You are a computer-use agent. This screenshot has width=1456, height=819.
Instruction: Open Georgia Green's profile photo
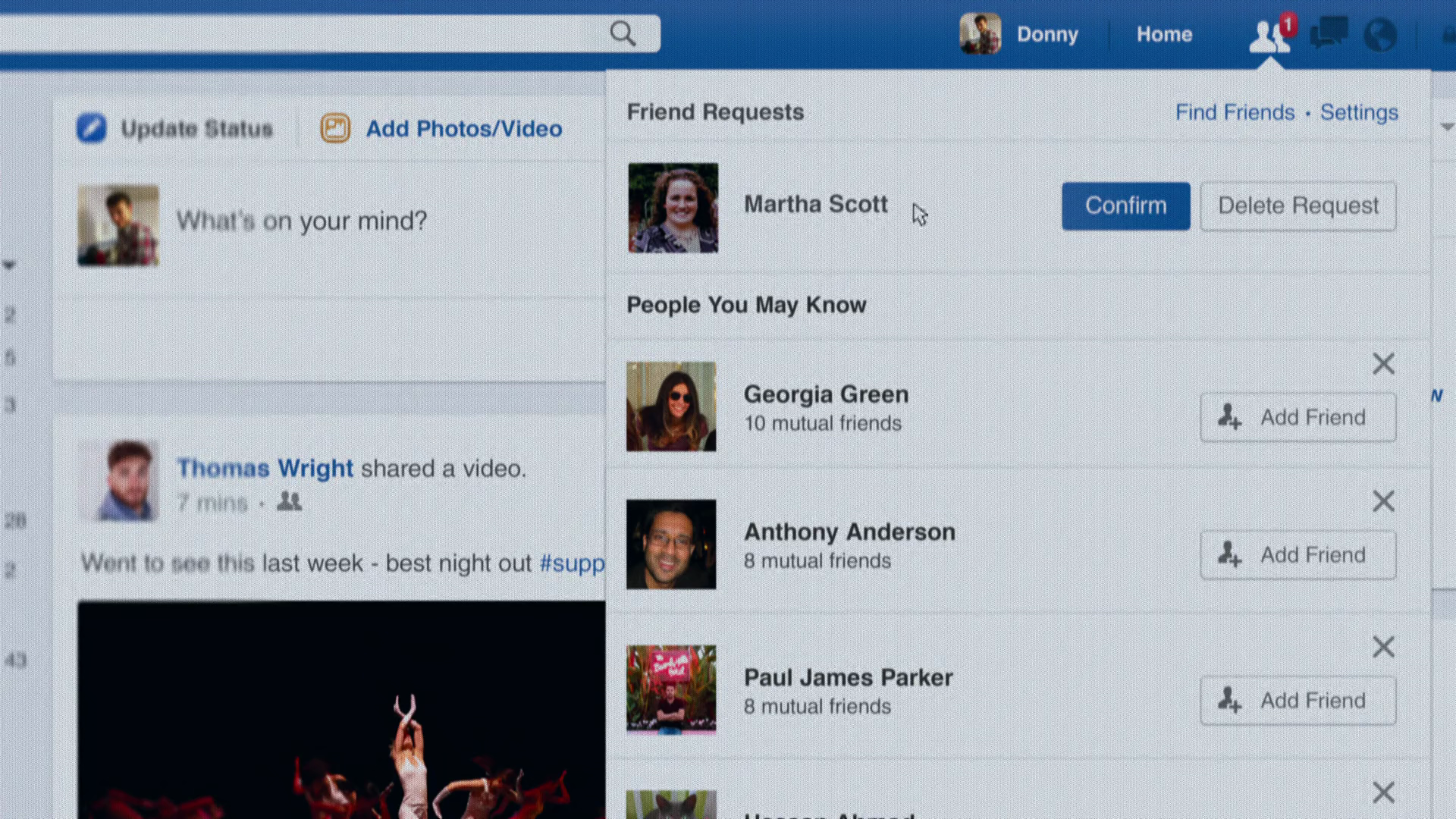[671, 406]
